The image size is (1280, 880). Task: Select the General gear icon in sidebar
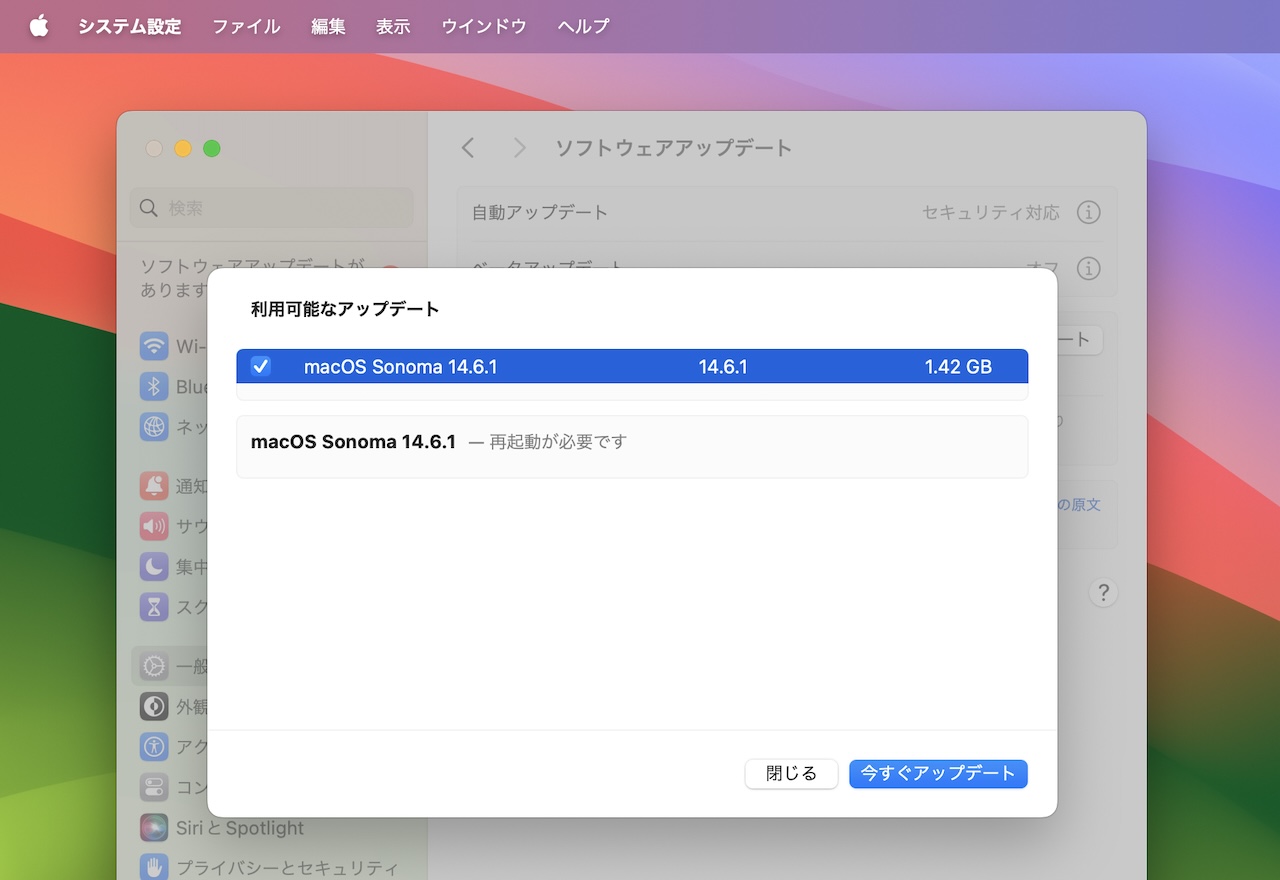(154, 666)
